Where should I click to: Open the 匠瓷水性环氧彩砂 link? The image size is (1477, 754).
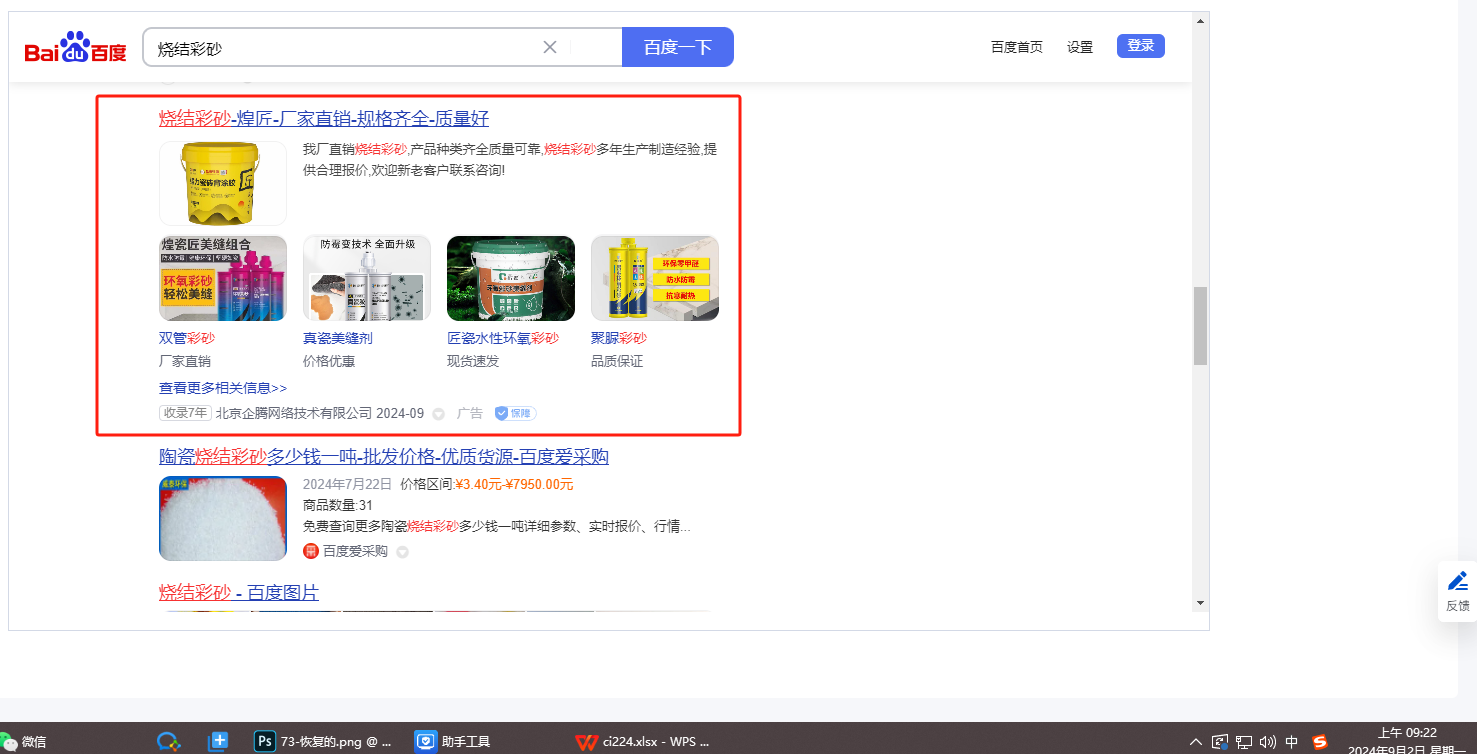[503, 338]
